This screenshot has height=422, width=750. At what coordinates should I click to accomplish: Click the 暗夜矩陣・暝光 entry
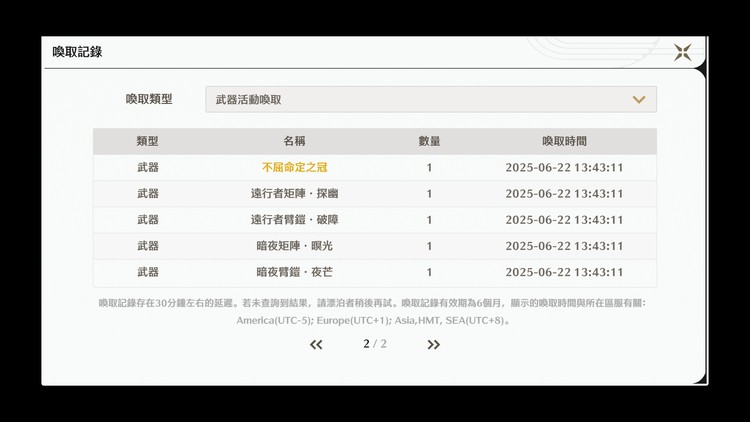click(x=295, y=246)
